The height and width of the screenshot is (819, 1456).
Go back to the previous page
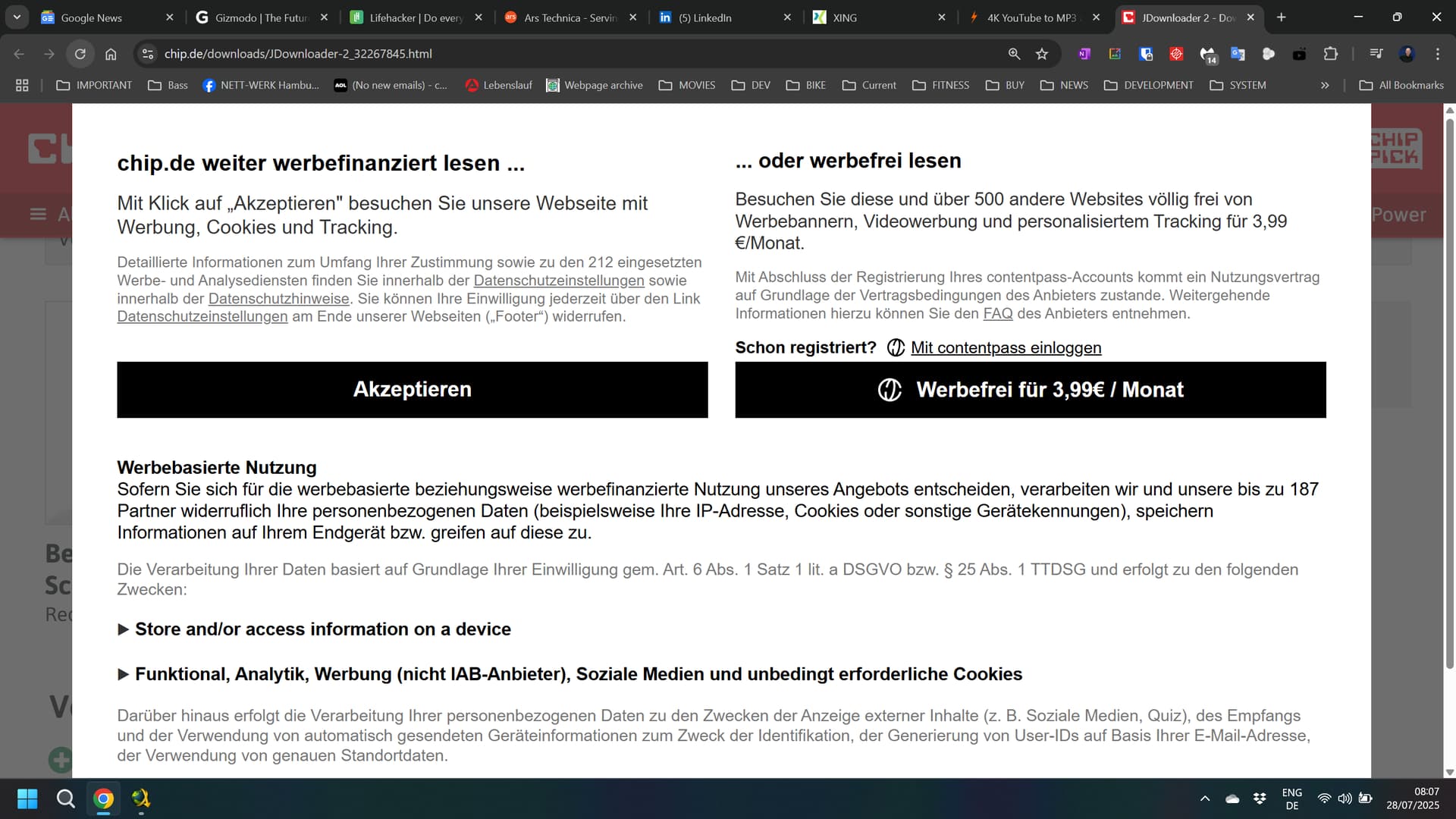19,54
